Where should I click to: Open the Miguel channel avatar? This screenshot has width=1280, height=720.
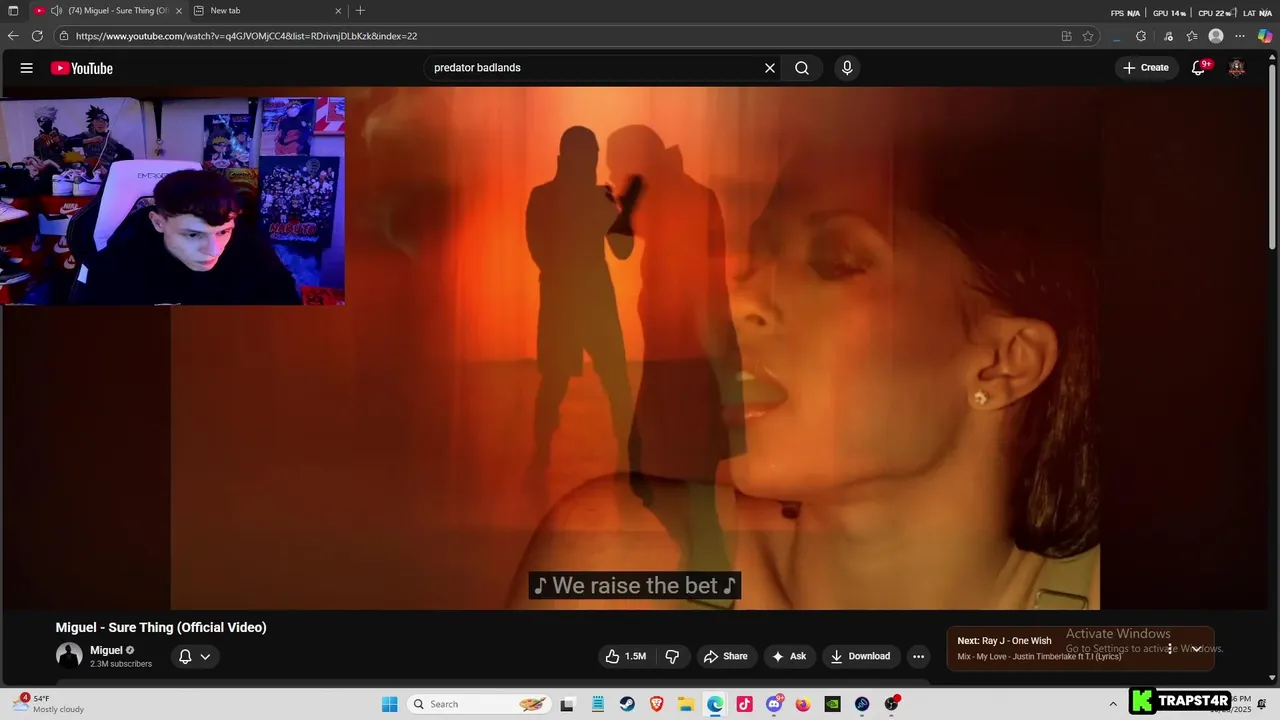click(x=69, y=656)
